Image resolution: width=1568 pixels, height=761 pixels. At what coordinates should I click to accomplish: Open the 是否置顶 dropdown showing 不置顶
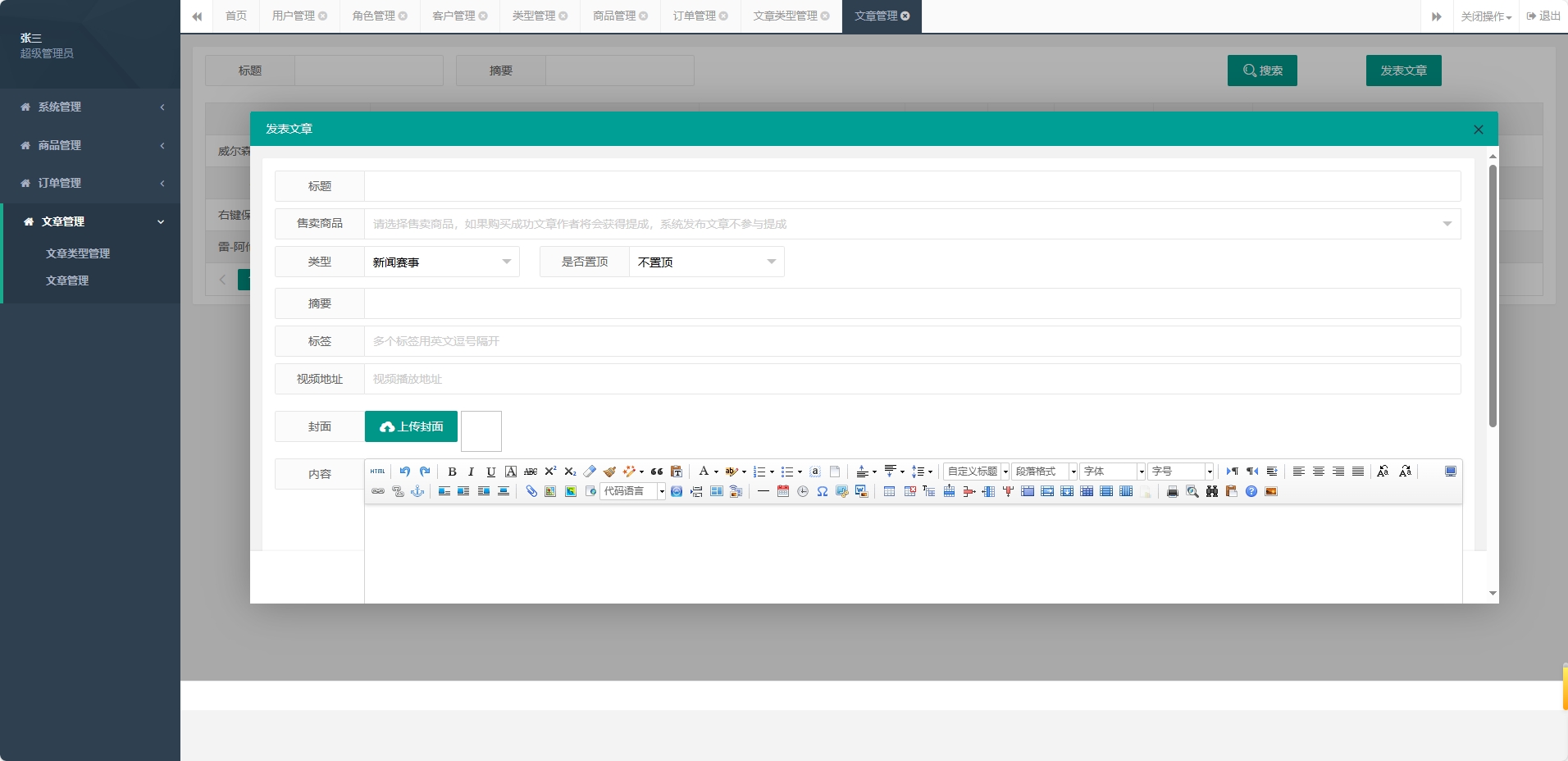(x=707, y=262)
